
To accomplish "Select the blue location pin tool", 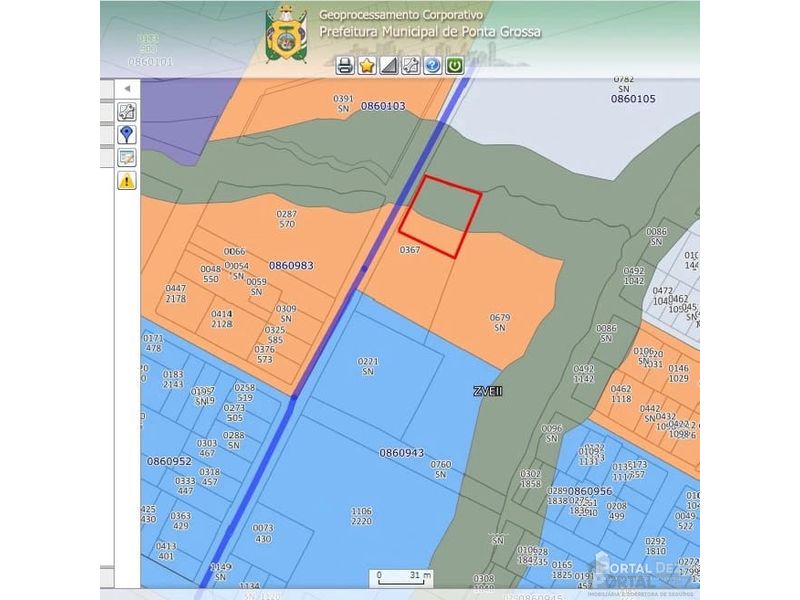I will click(127, 134).
